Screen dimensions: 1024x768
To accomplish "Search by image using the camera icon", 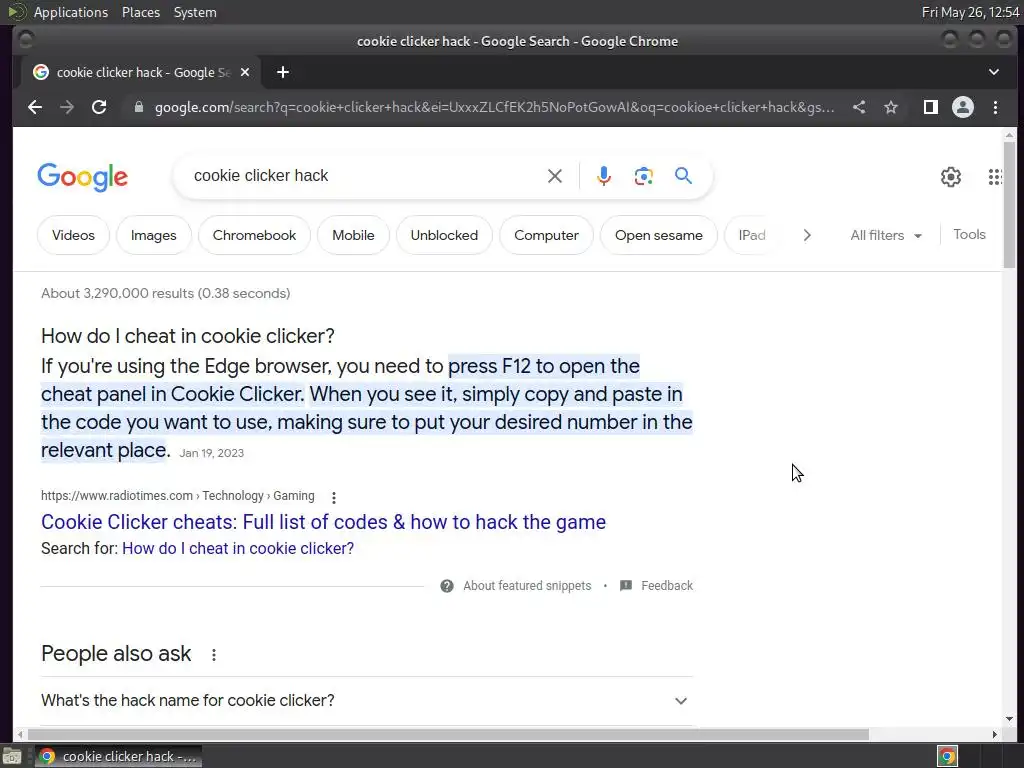I will tap(643, 176).
